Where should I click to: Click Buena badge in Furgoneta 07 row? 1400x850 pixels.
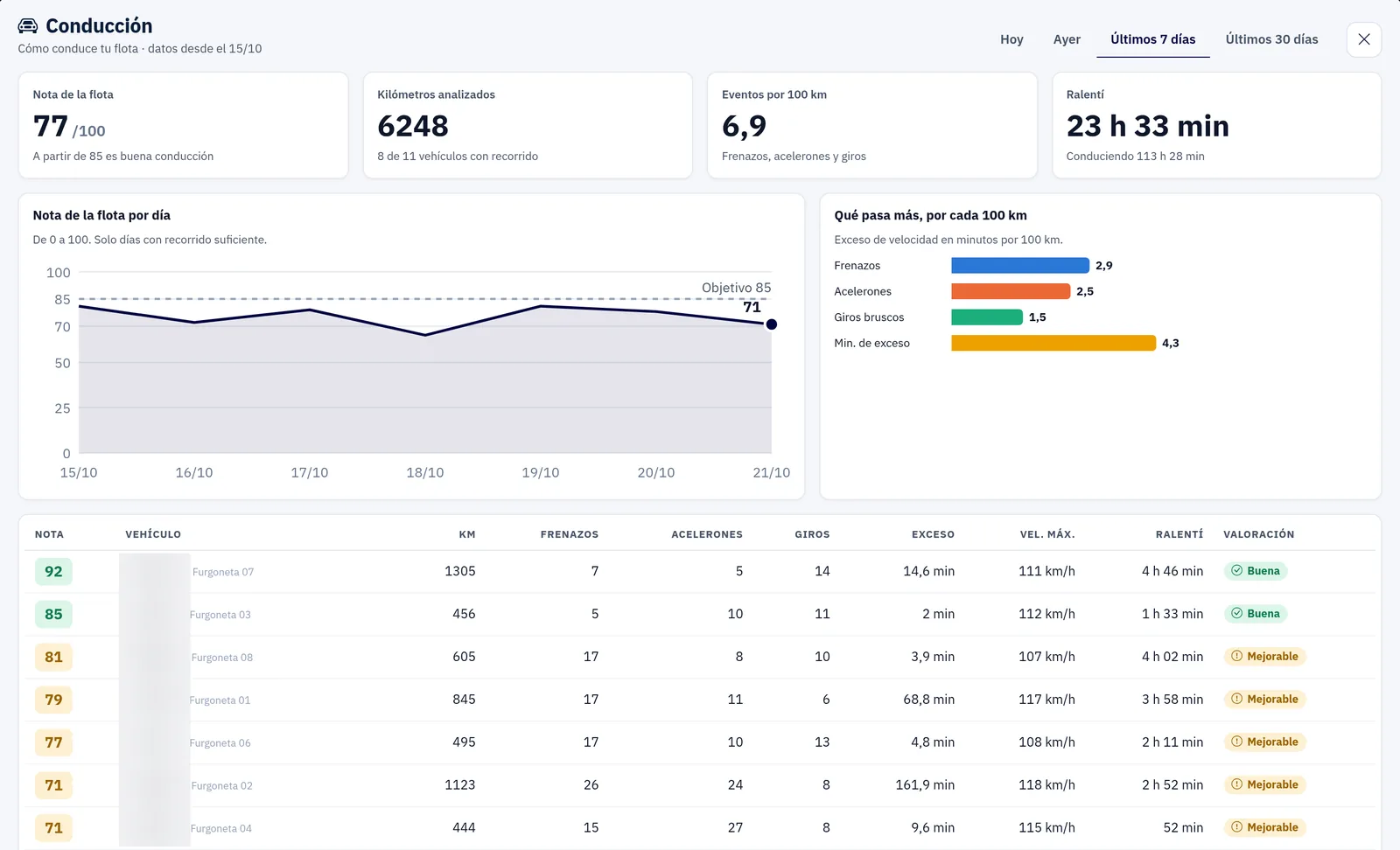[x=1256, y=571]
